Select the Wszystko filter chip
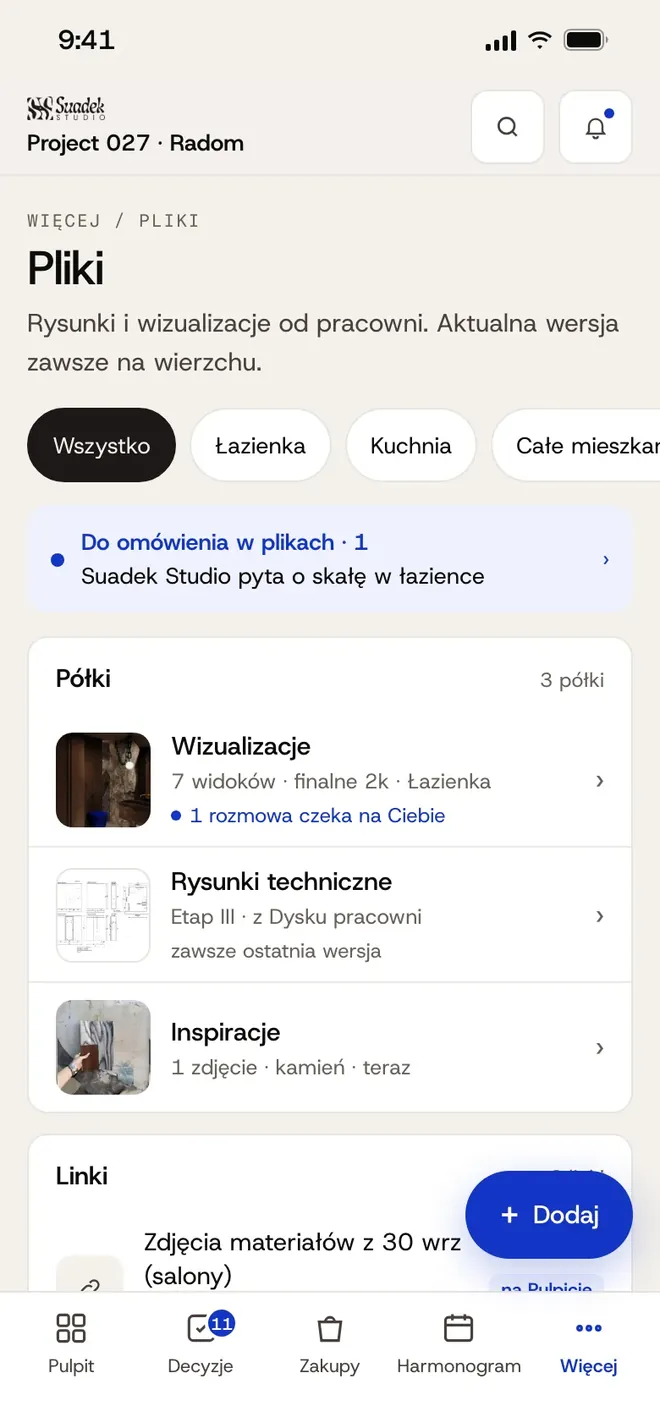 click(101, 445)
